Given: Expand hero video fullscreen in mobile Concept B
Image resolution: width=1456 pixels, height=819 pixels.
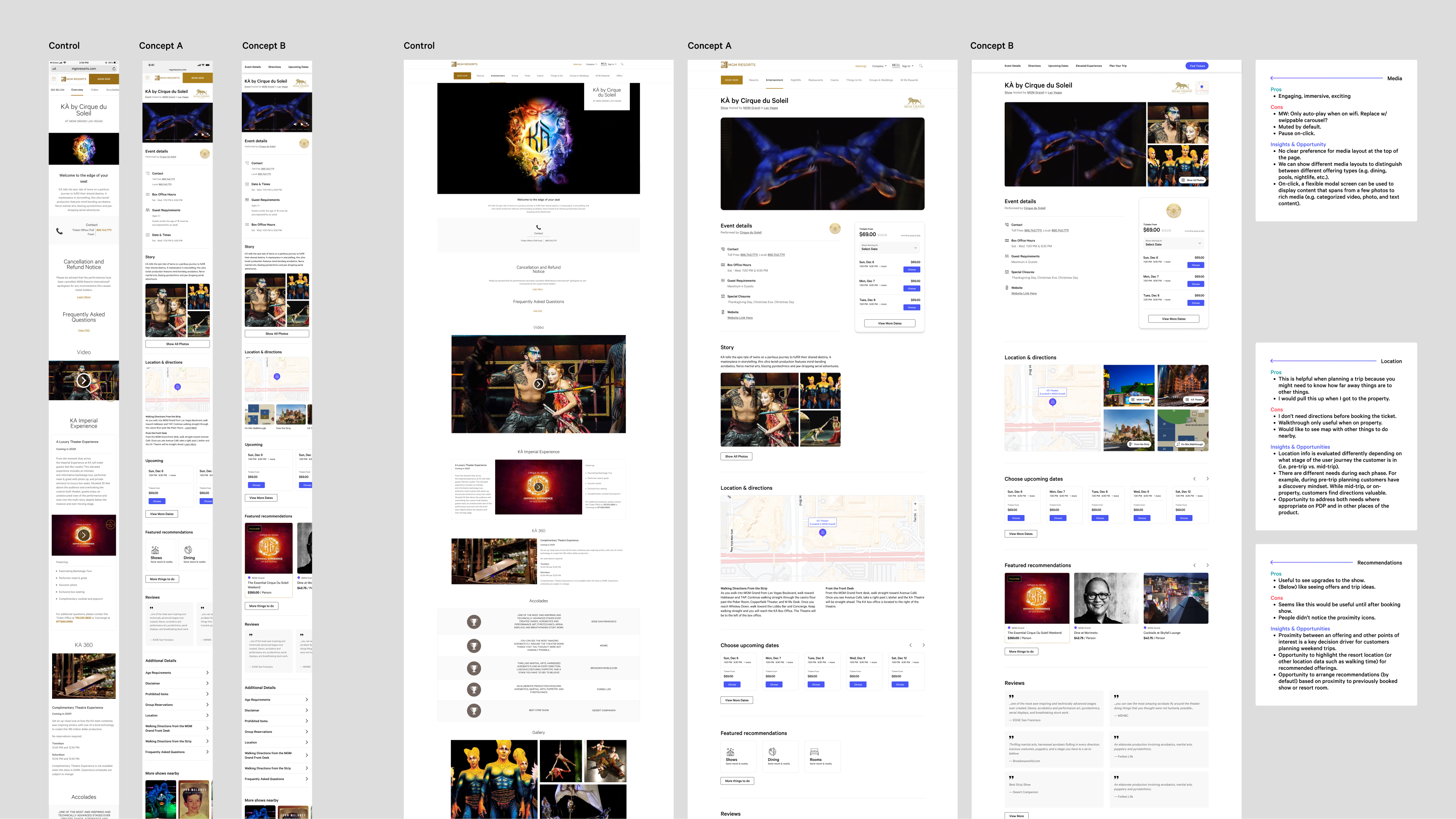Looking at the screenshot, I should (308, 124).
